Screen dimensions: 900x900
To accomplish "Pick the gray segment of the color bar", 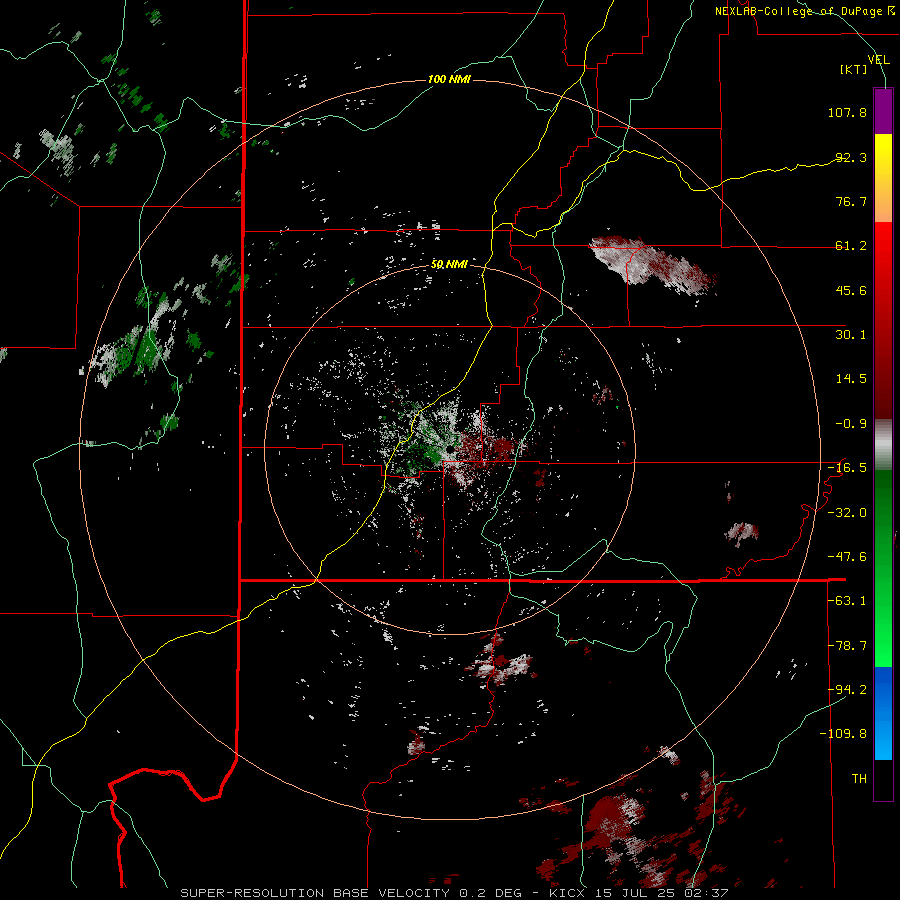I will click(x=883, y=445).
